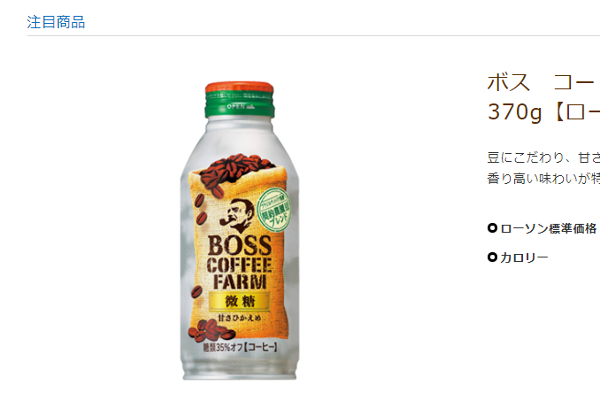600x400 pixels.
Task: Click the description line starting 香り高い味わい
Action: 543,178
